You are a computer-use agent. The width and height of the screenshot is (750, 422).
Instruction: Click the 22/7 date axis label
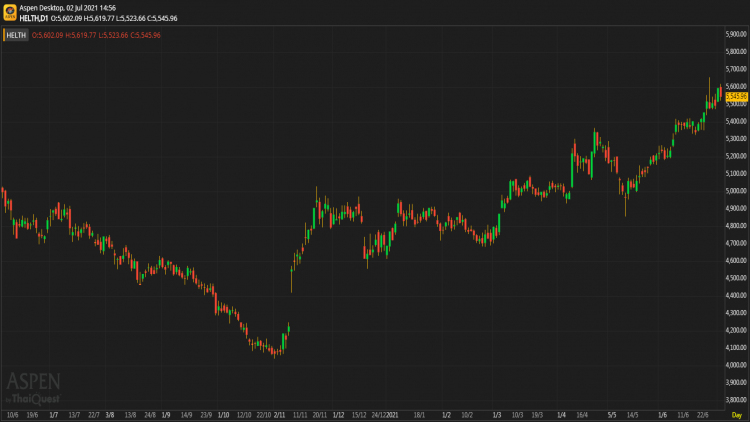(x=94, y=415)
